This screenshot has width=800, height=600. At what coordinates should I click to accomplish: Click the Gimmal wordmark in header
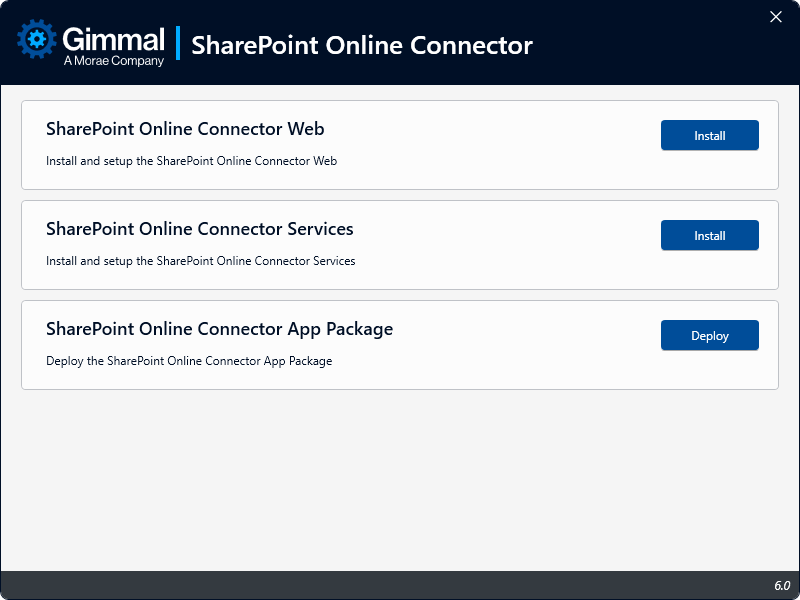pos(113,39)
